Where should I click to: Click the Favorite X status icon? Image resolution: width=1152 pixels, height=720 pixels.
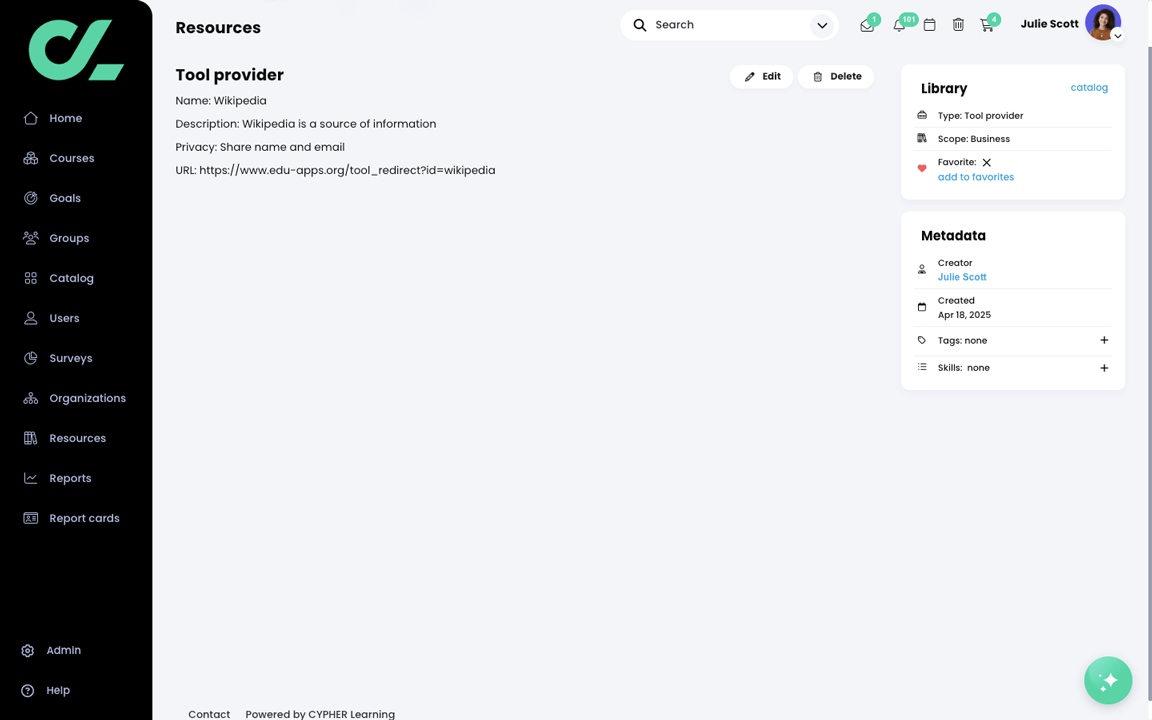987,162
